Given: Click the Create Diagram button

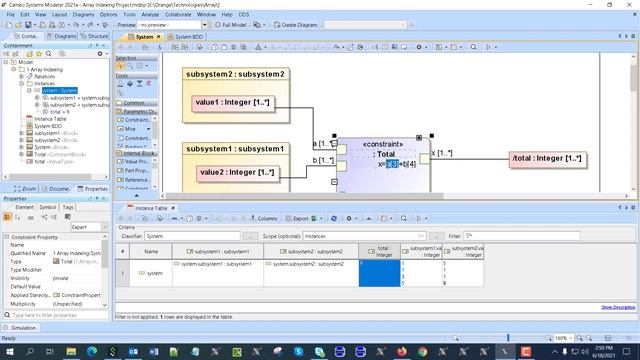Looking at the screenshot, I should tap(296, 25).
